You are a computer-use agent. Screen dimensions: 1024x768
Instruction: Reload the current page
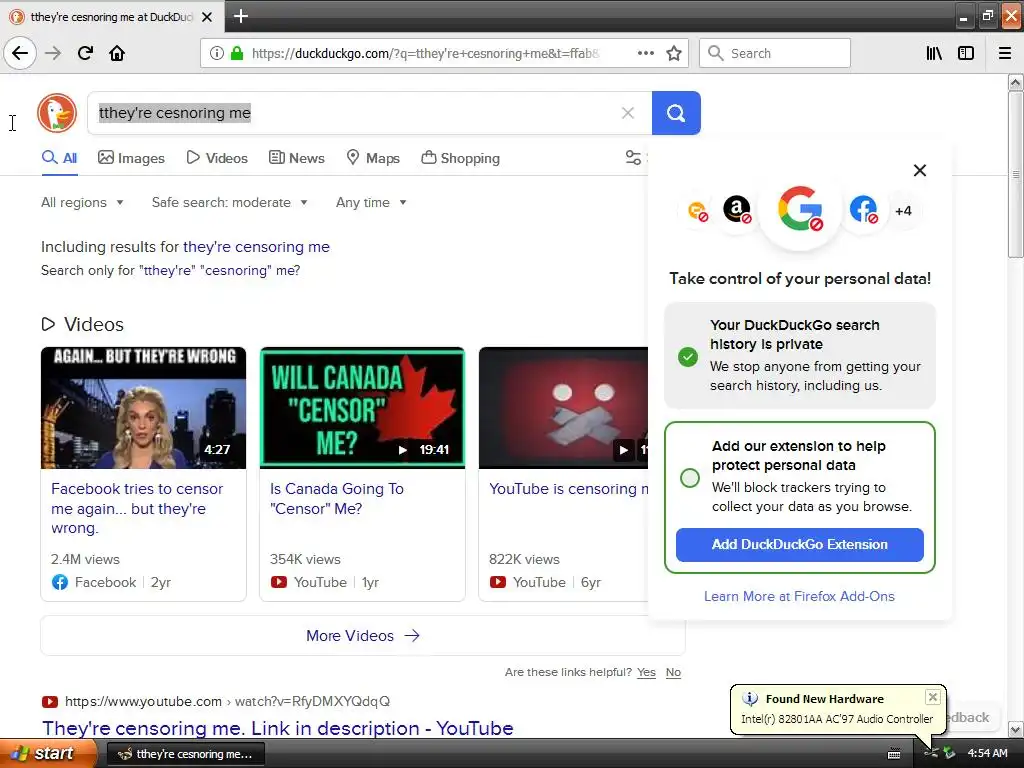point(85,53)
